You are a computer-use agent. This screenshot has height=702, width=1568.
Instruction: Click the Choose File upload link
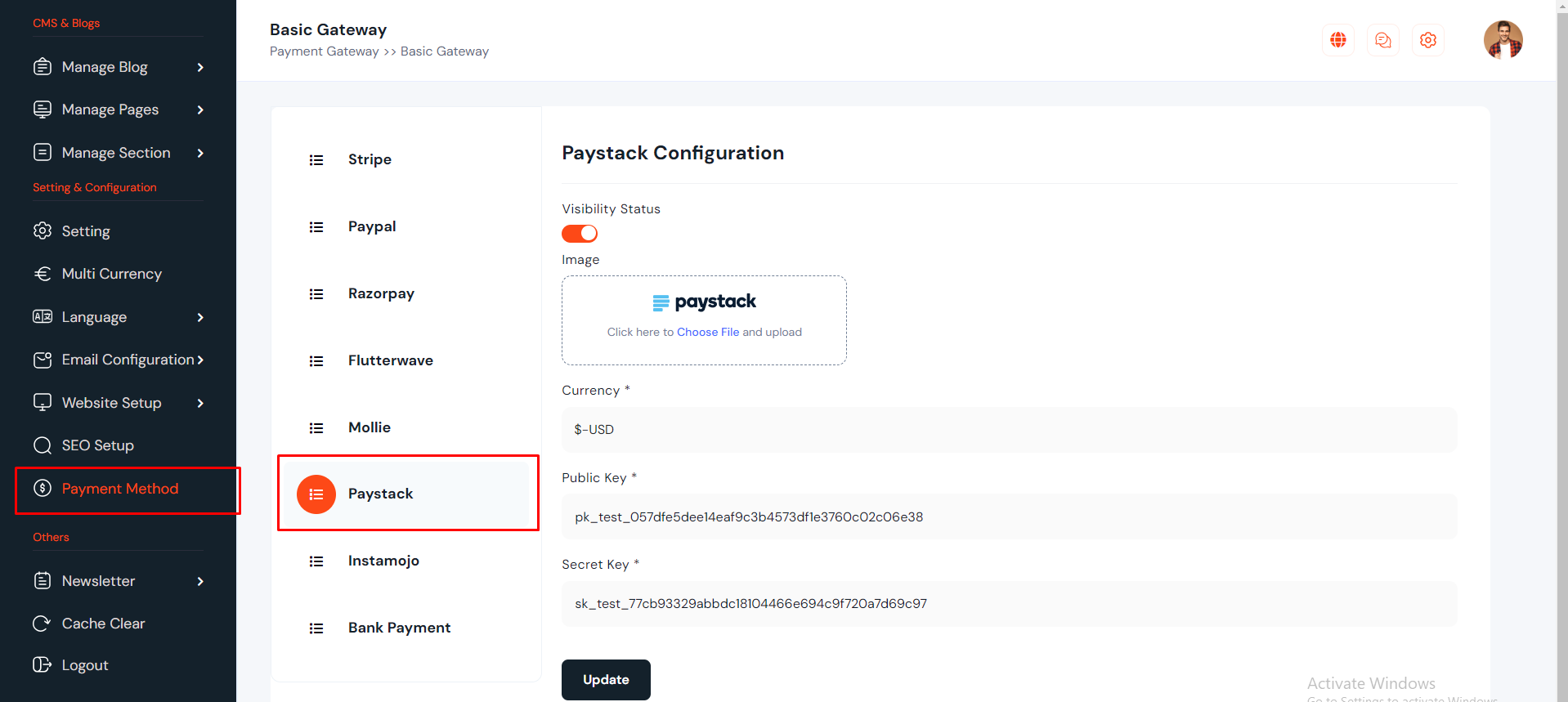tap(707, 333)
